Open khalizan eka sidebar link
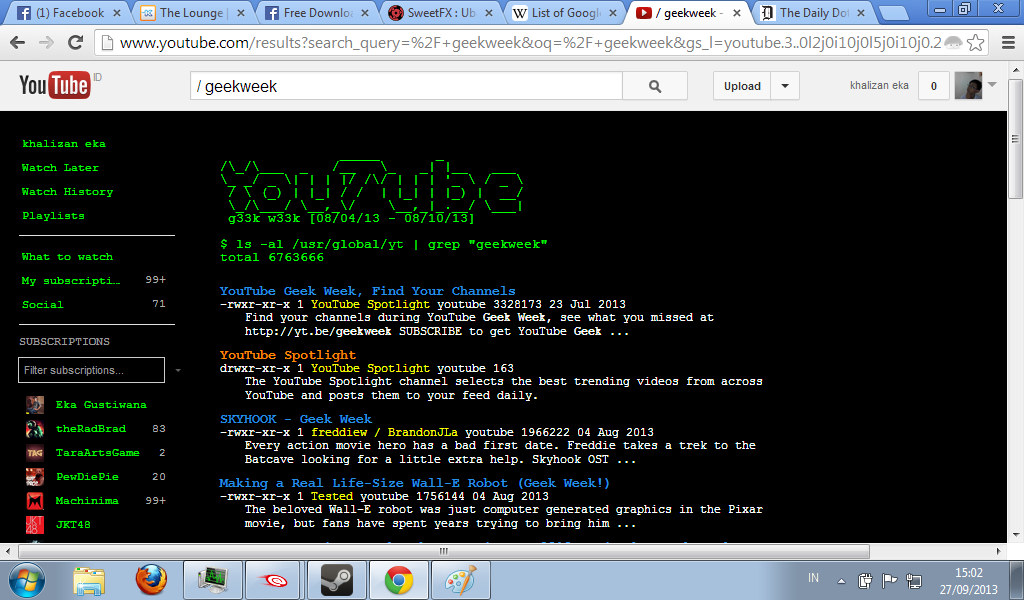Viewport: 1024px width, 600px height. coord(63,144)
